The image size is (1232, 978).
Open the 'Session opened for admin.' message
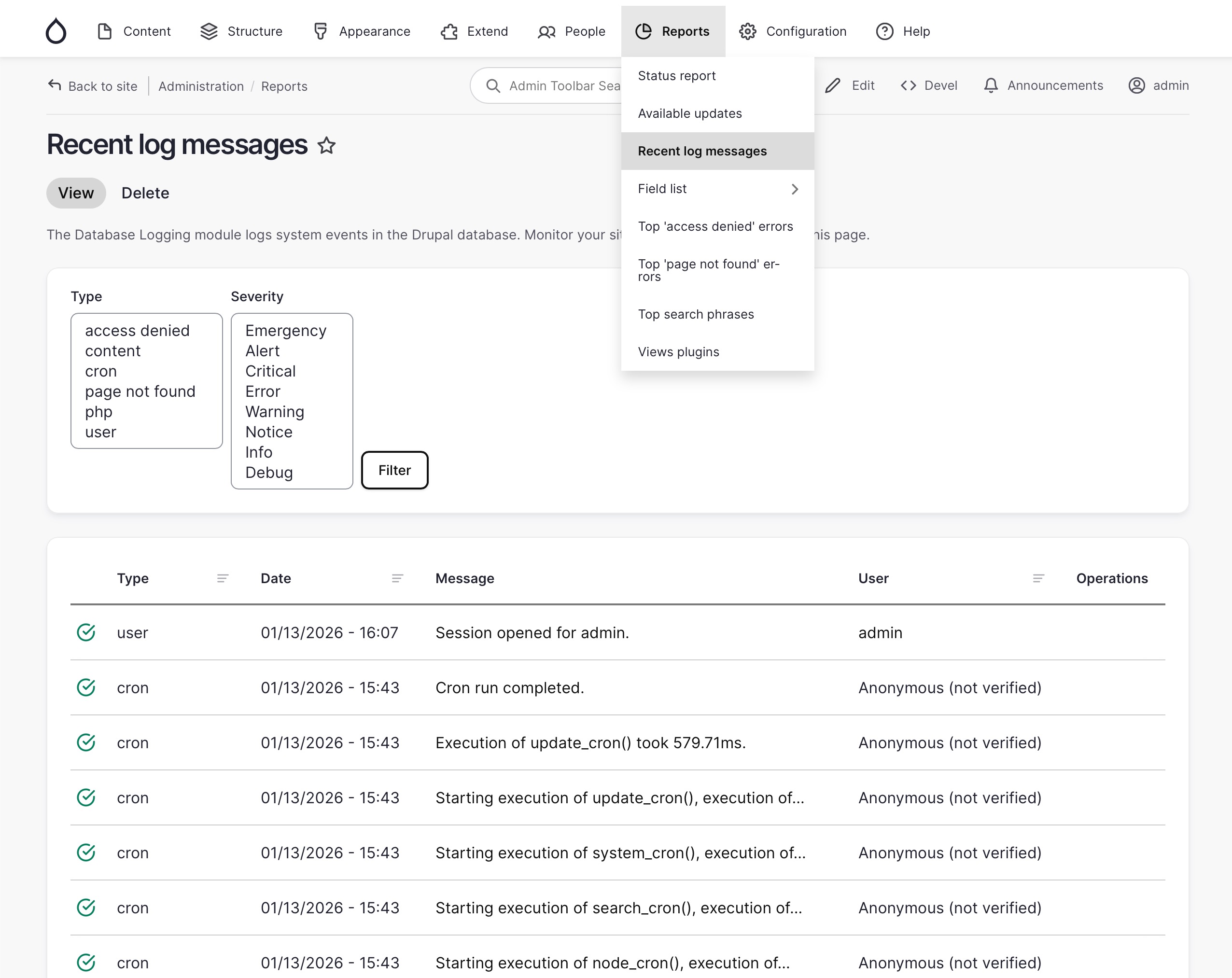[x=532, y=632]
